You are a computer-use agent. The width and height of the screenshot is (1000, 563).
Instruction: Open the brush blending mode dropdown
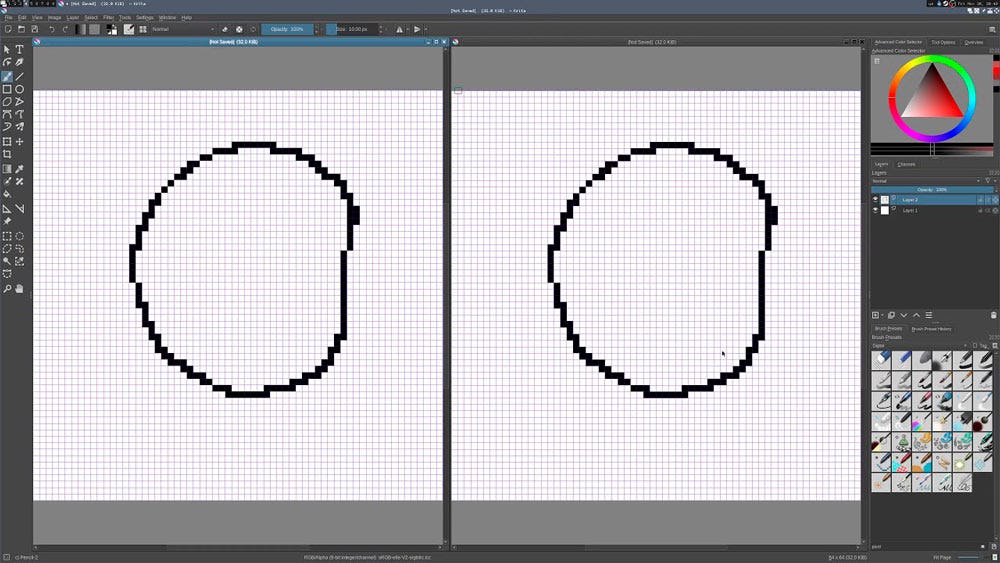(182, 29)
